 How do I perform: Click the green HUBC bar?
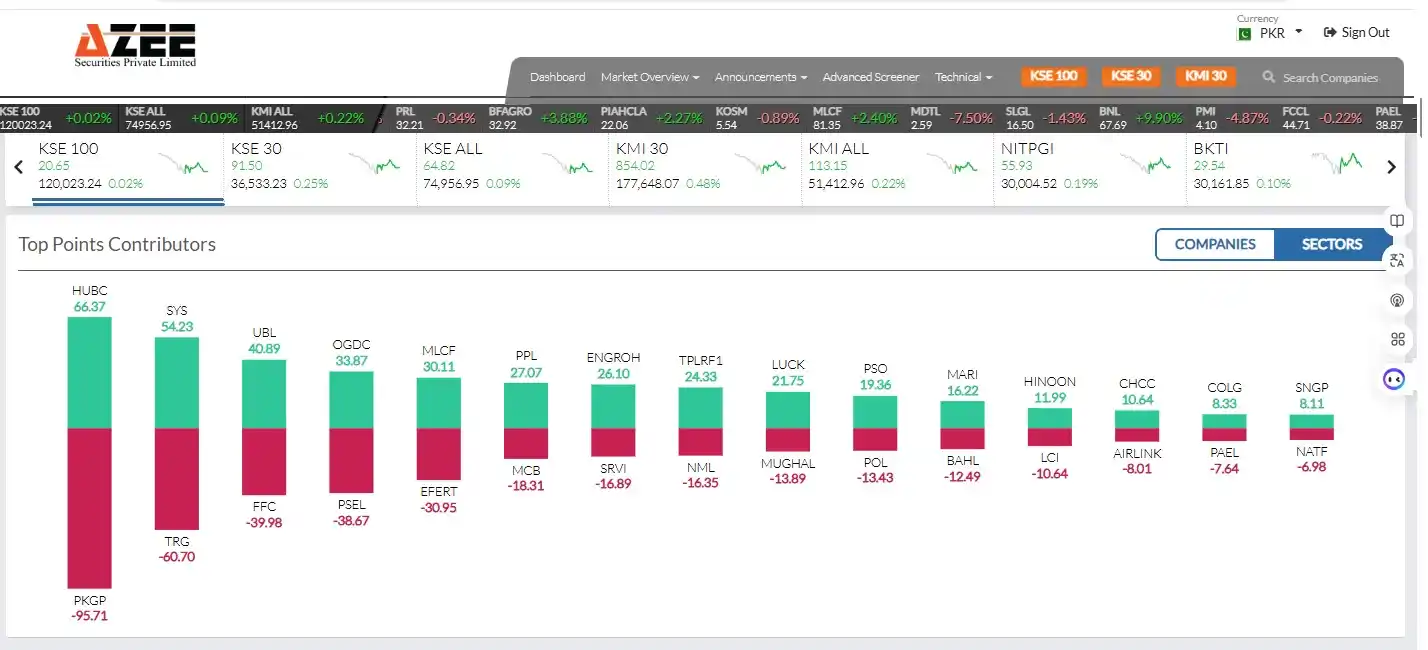click(89, 373)
